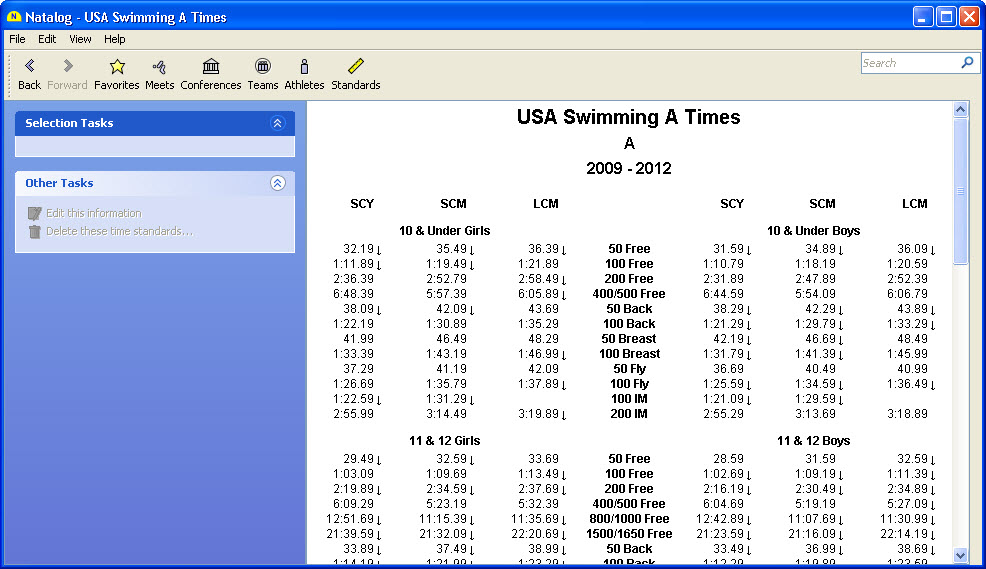The height and width of the screenshot is (569, 986).
Task: Select the Standards ruler icon
Action: pos(356,67)
